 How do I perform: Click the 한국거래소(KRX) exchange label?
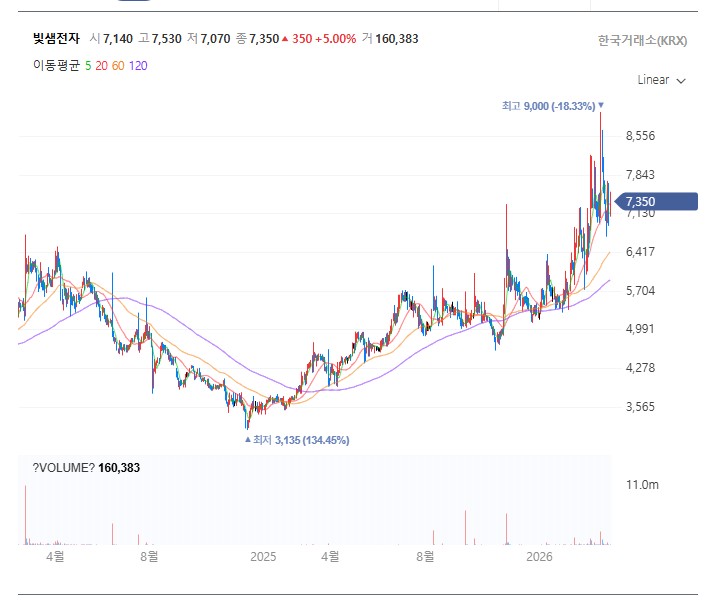click(642, 41)
